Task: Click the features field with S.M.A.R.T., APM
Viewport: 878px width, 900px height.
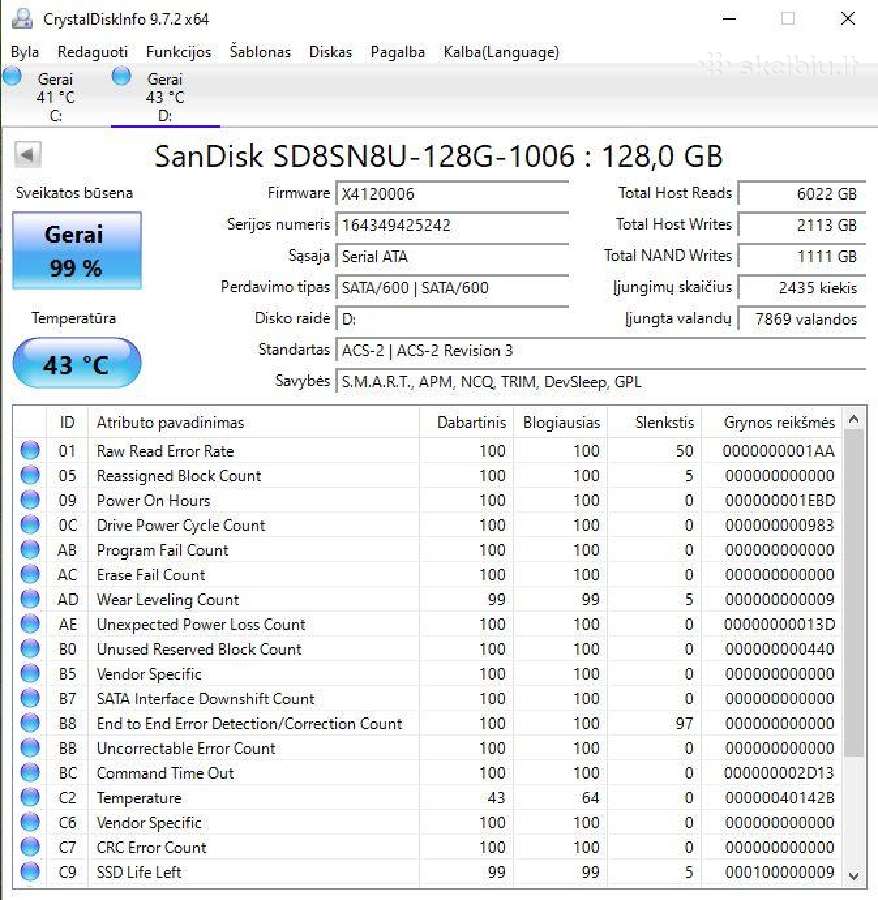Action: pos(600,382)
